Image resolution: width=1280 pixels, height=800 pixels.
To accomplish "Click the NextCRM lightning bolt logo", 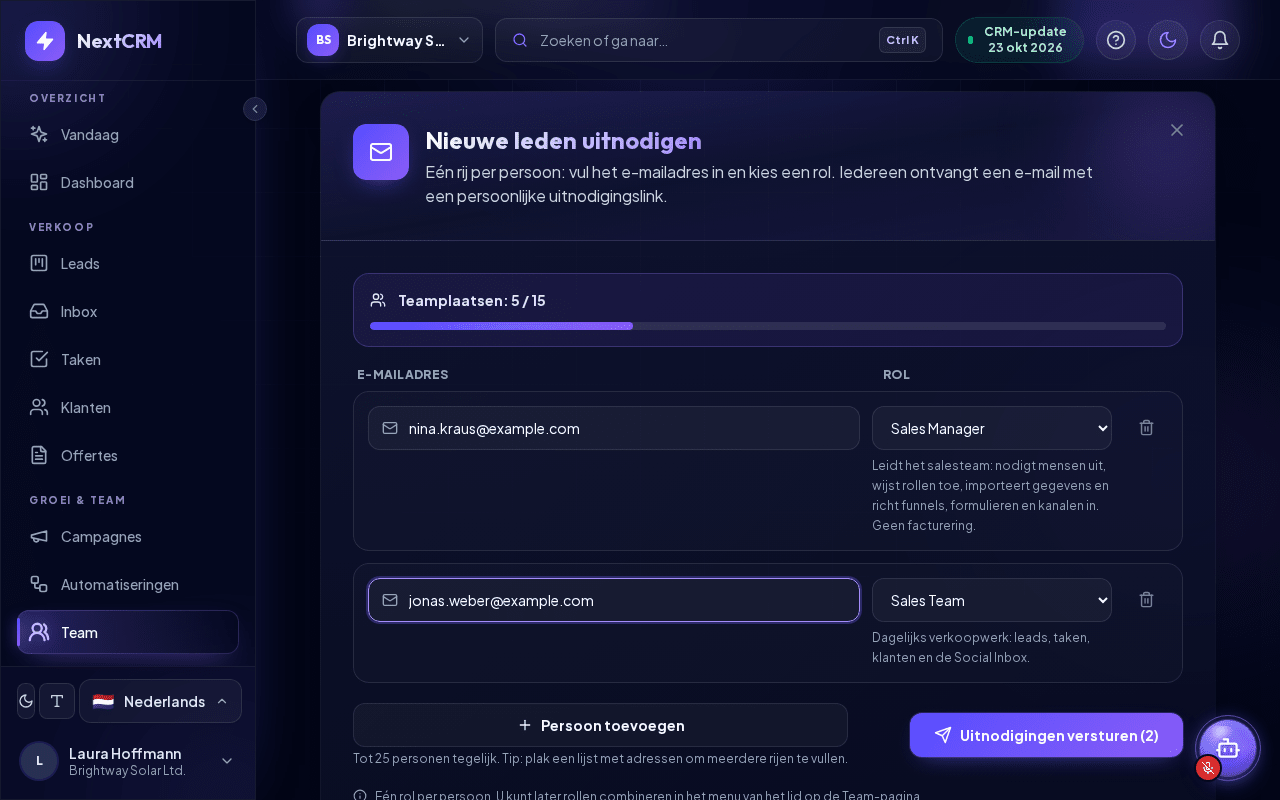I will click(45, 41).
